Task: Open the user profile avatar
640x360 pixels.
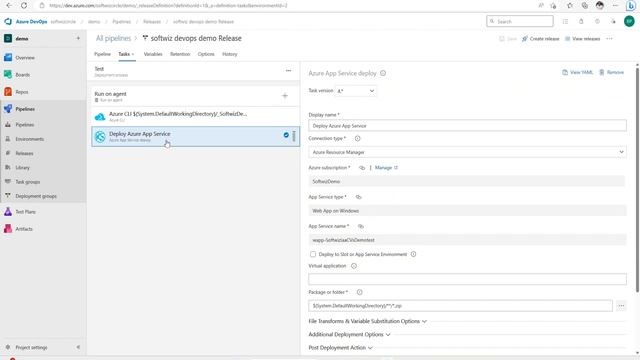Action: click(x=629, y=21)
